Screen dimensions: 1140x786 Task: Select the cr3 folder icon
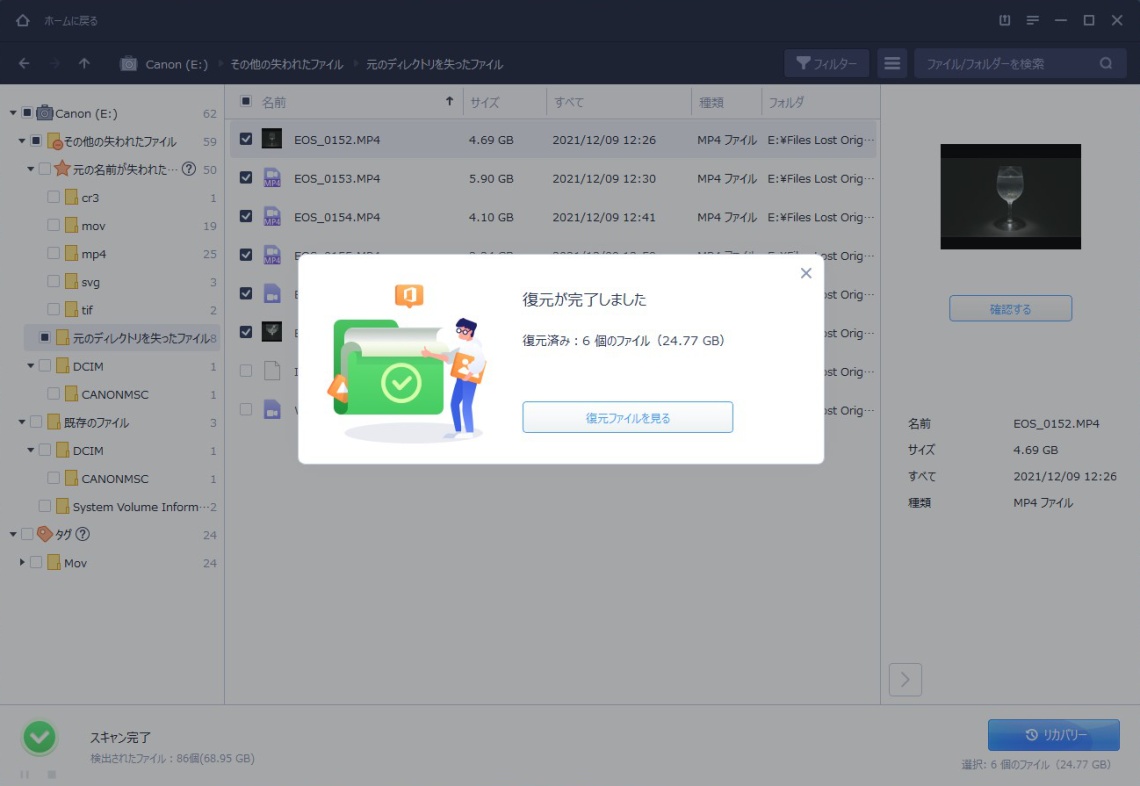pos(71,197)
